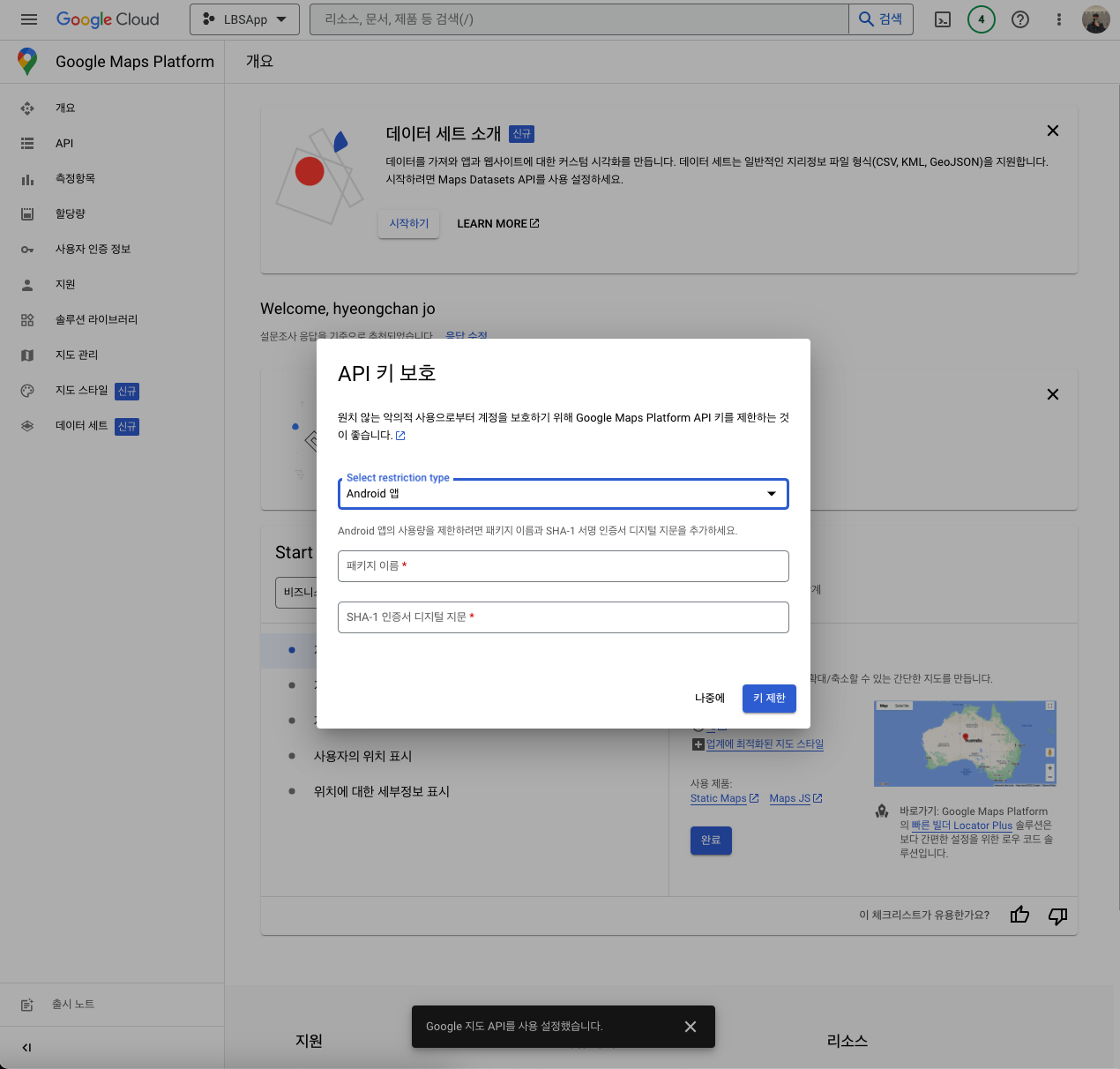
Task: Click the Australia map thumbnail
Action: point(965,744)
